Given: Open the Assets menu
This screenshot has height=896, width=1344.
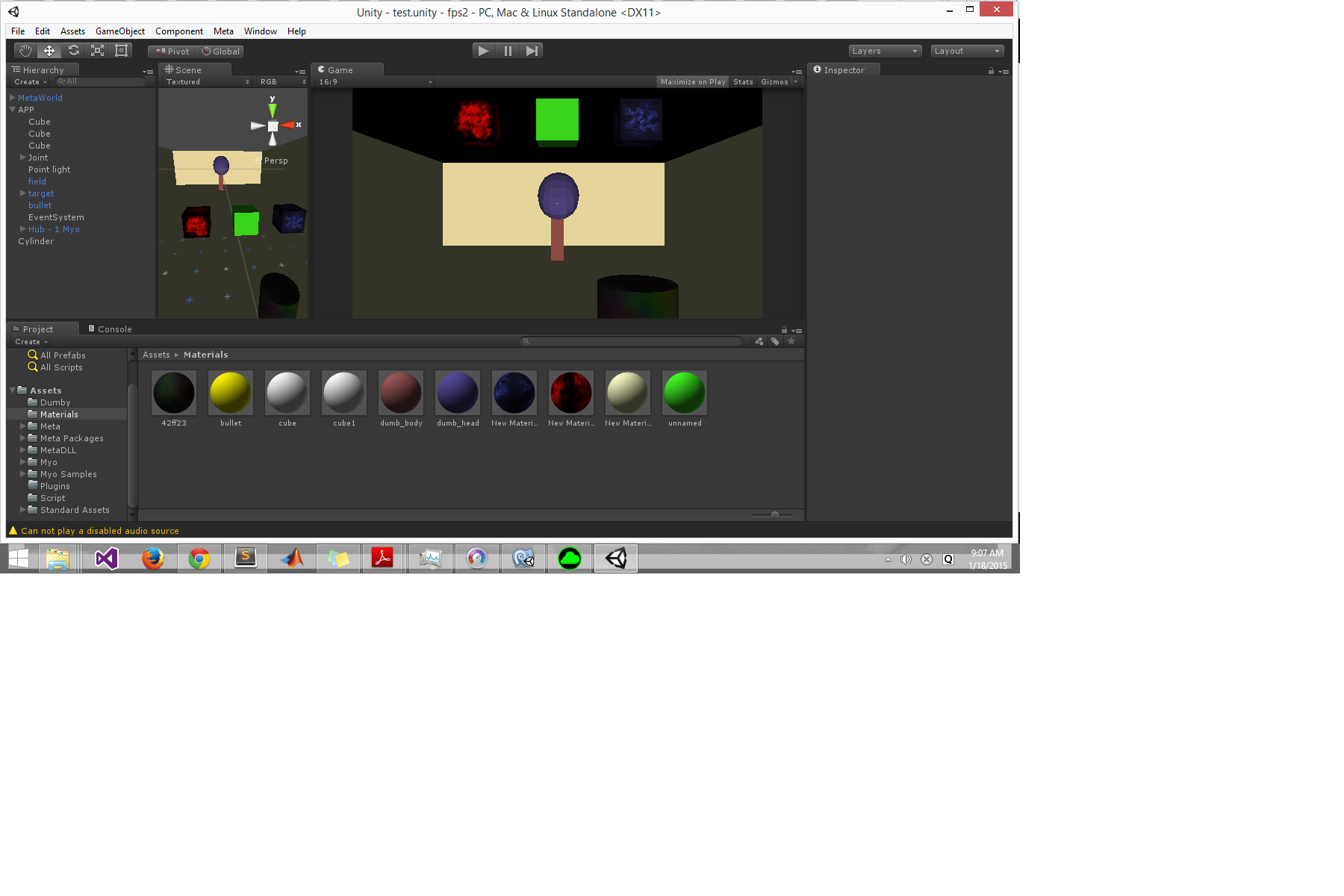Looking at the screenshot, I should [72, 31].
